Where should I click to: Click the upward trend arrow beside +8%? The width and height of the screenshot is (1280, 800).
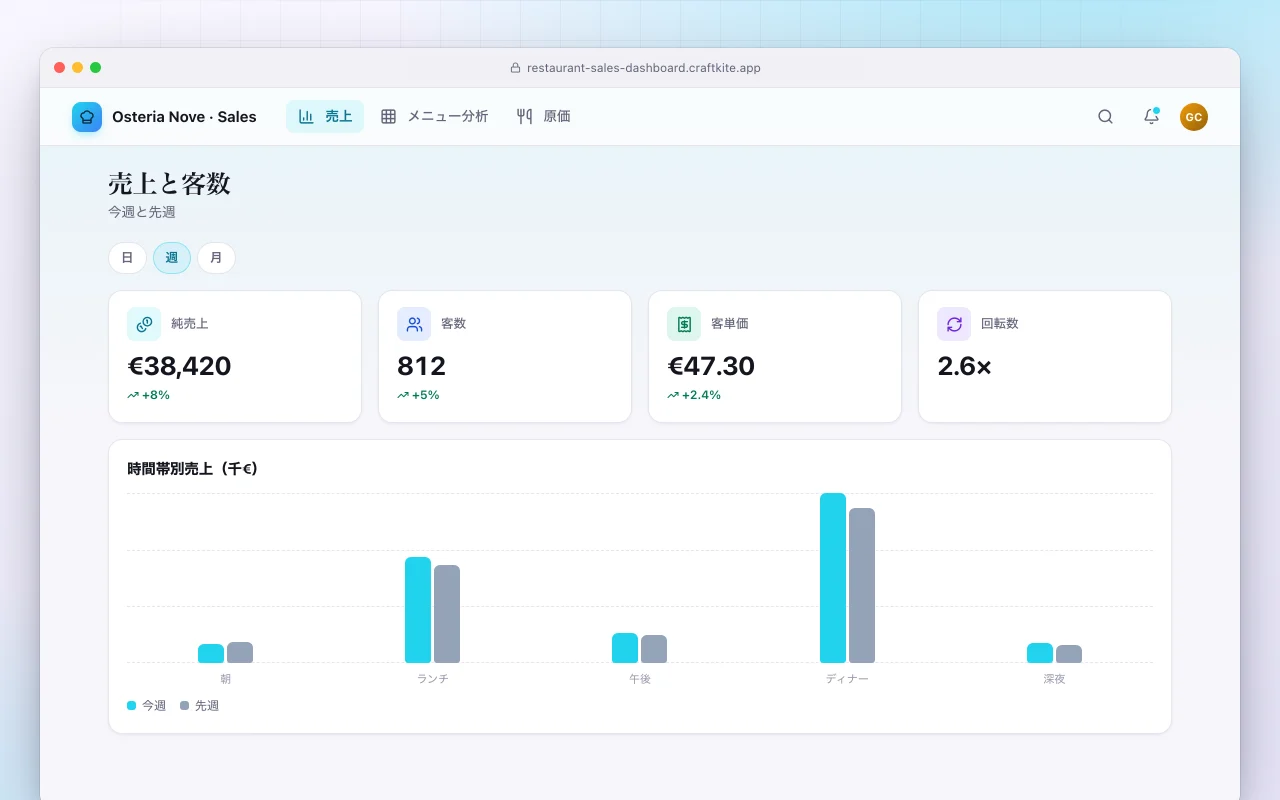coord(133,395)
